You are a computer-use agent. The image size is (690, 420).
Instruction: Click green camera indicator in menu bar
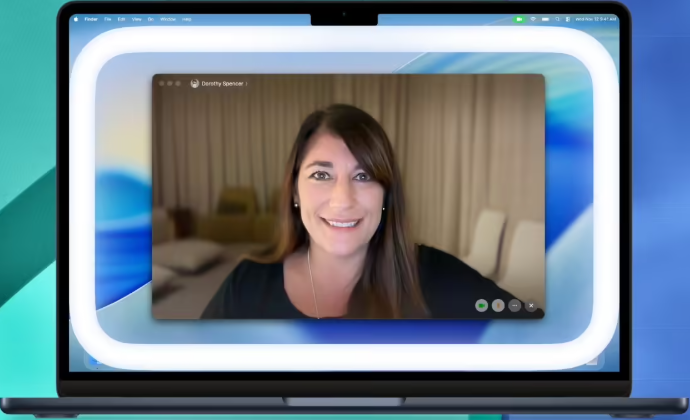[519, 19]
